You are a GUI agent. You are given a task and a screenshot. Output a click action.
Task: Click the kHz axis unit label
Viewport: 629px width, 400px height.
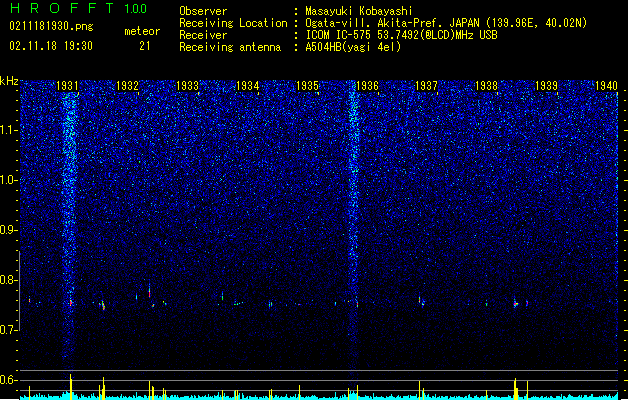point(9,81)
